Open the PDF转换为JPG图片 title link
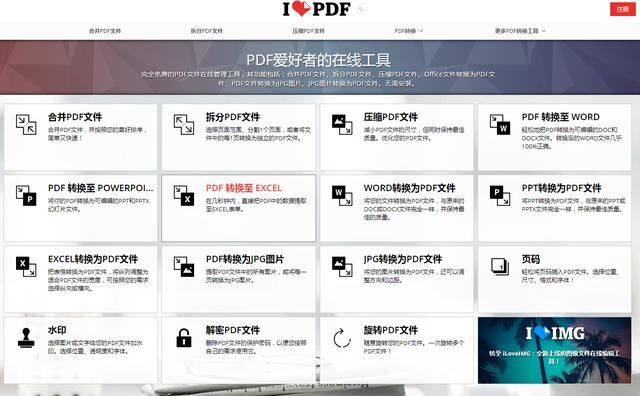The height and width of the screenshot is (396, 640). click(244, 259)
